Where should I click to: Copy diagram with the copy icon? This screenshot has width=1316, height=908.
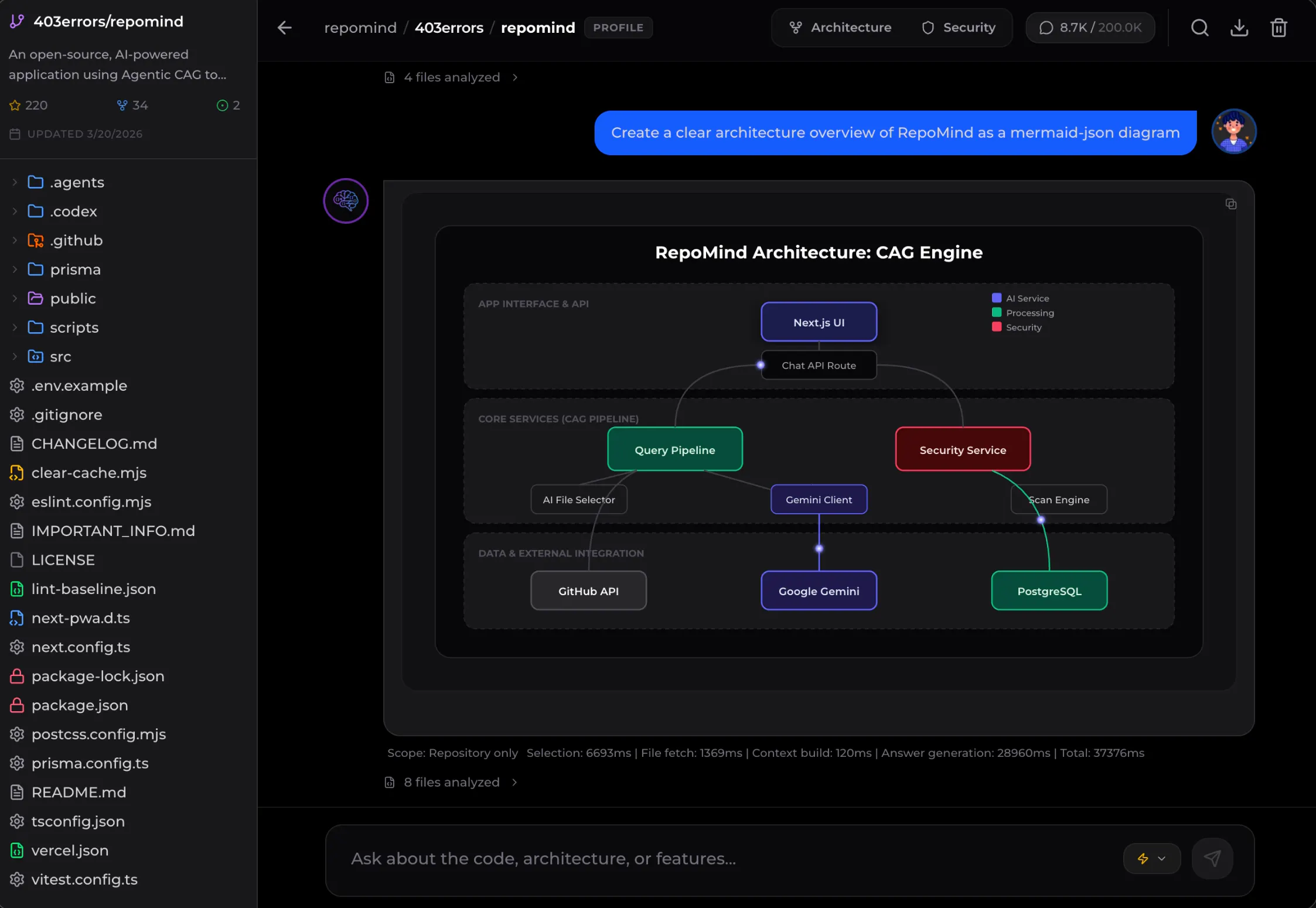tap(1231, 204)
